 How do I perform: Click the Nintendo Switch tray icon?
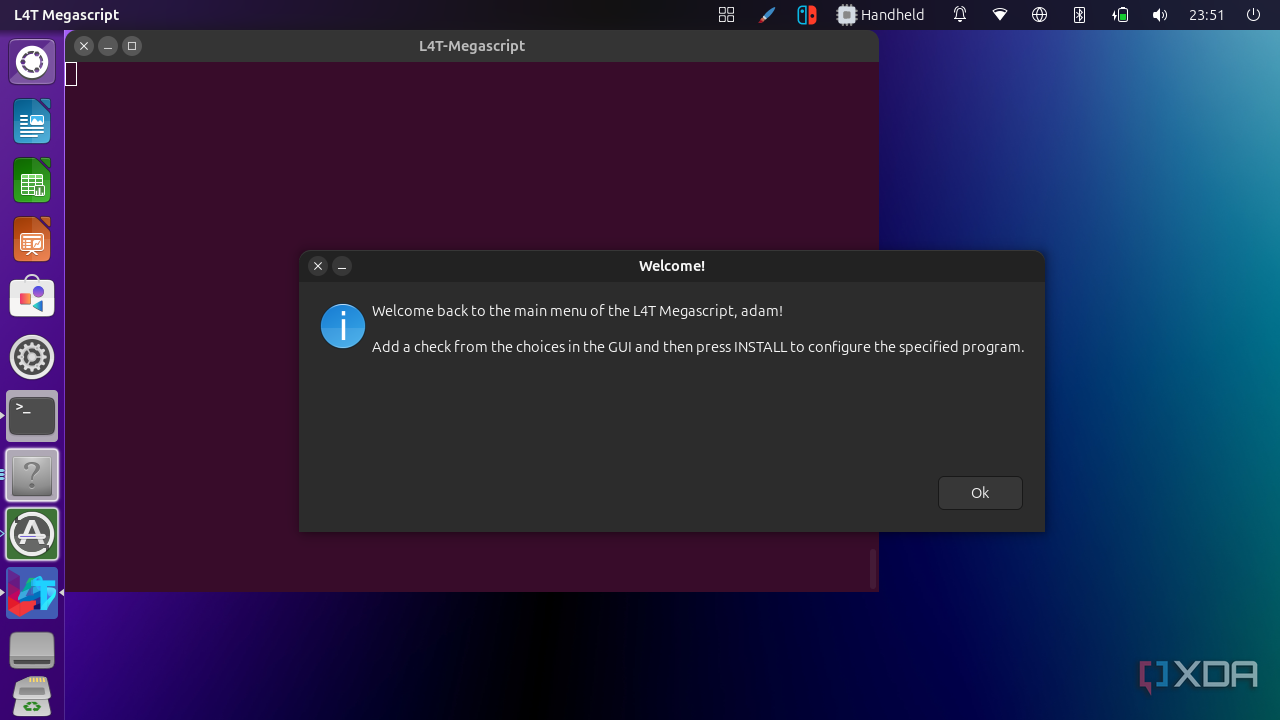[806, 15]
